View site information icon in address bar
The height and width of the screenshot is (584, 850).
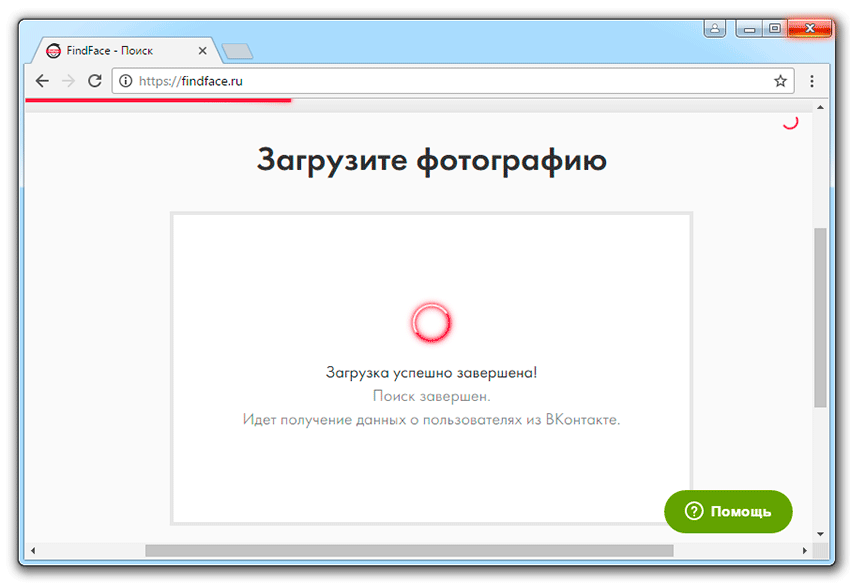(x=126, y=81)
